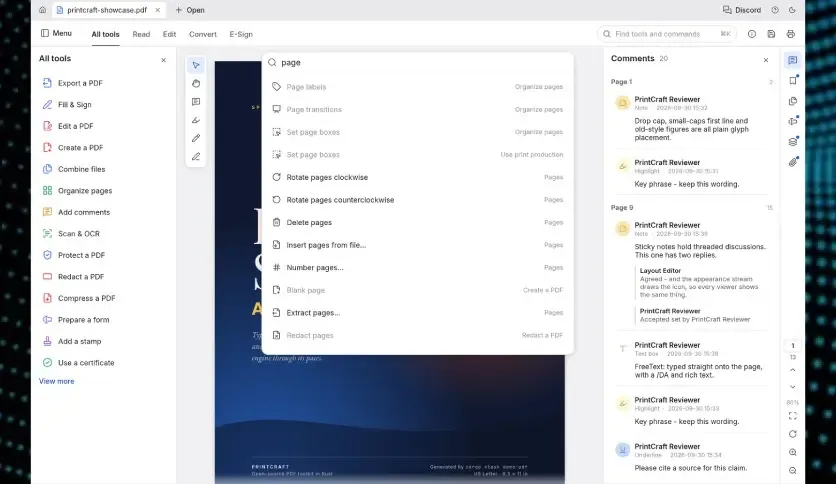This screenshot has width=836, height=484.
Task: Click the save icon in the top bar
Action: (x=771, y=34)
